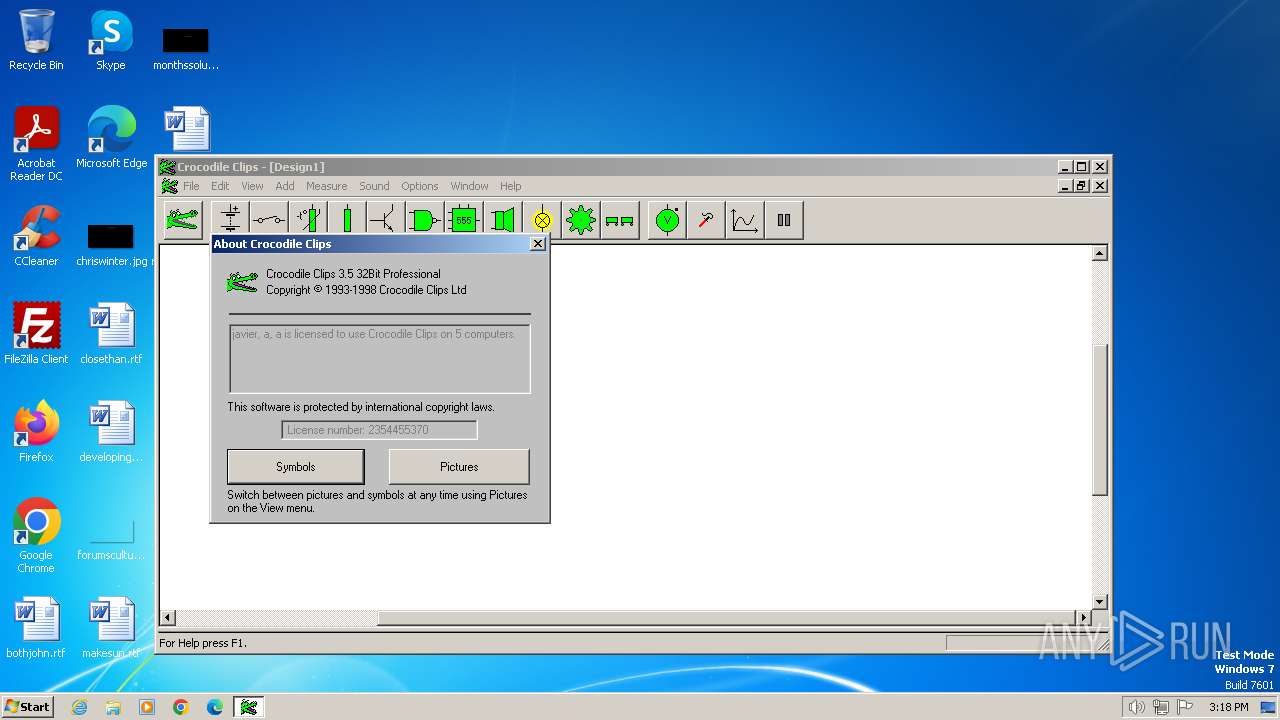
Task: Select the Acrobat Reader DC desktop icon
Action: 36,143
